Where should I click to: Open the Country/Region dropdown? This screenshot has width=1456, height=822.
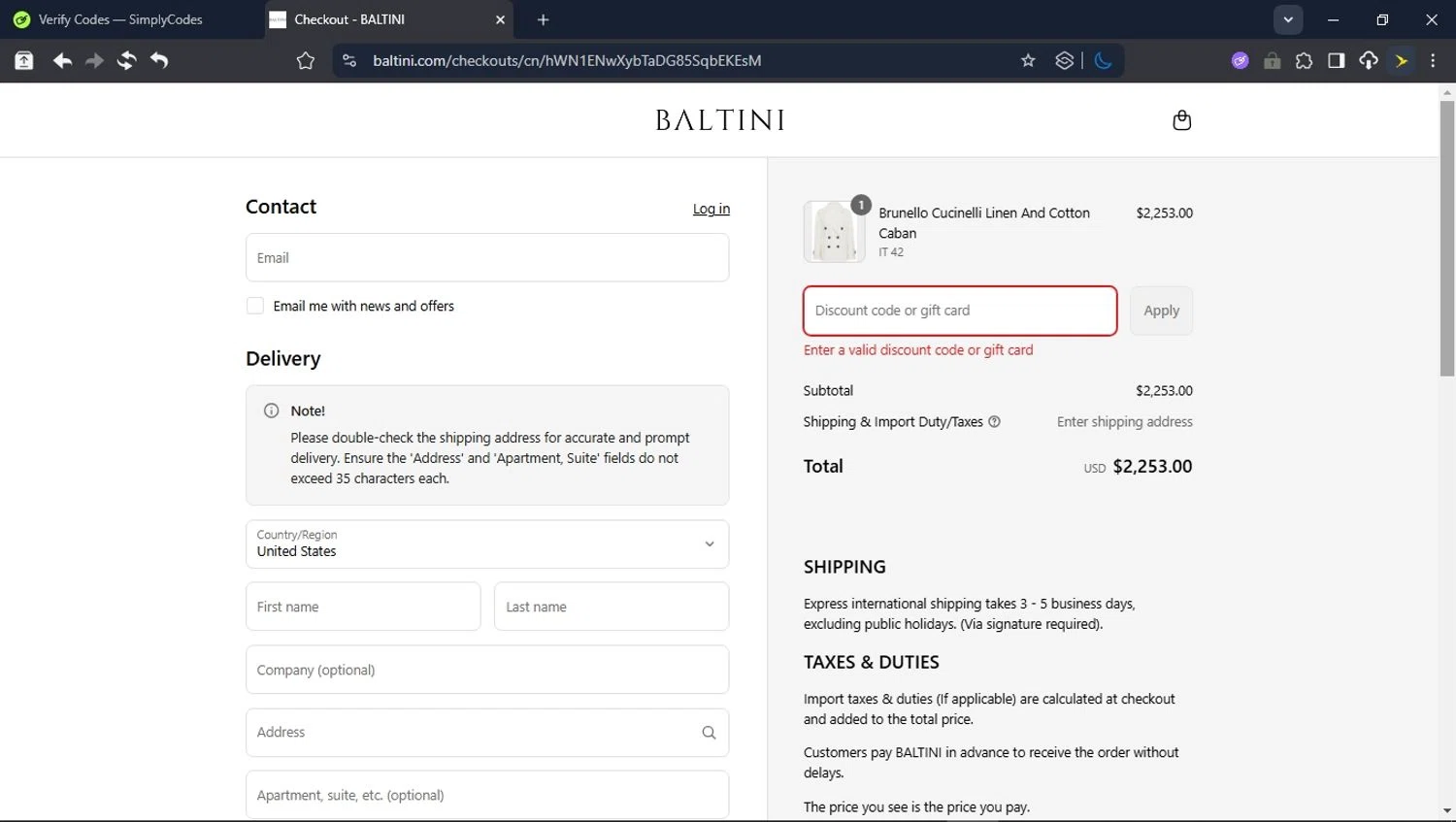[487, 544]
